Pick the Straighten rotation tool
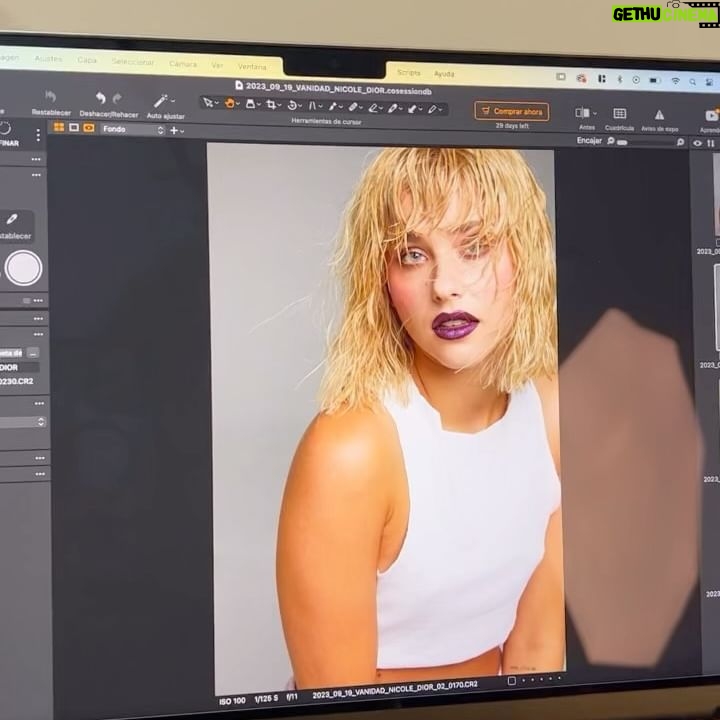 292,105
